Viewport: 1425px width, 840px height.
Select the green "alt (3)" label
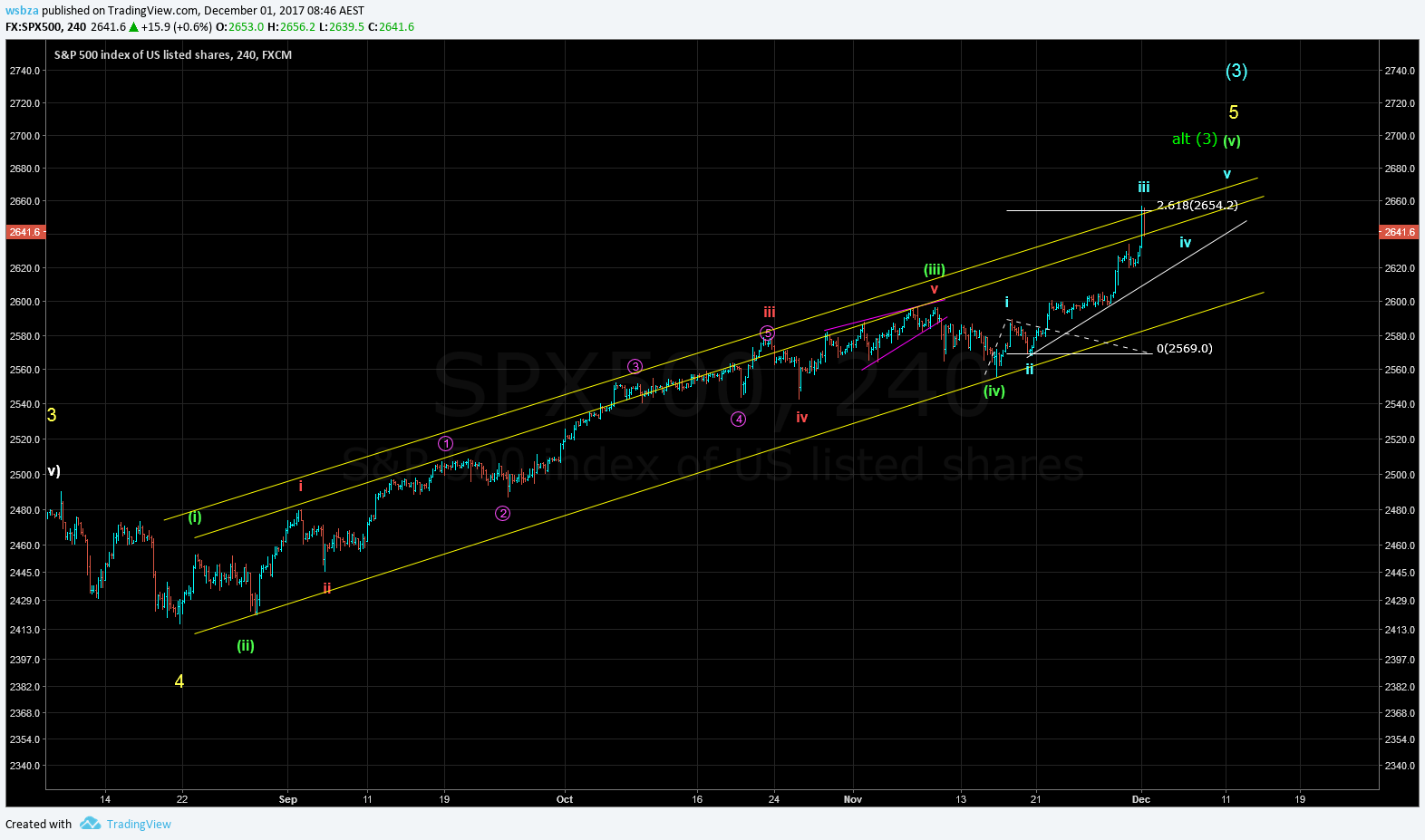1194,139
